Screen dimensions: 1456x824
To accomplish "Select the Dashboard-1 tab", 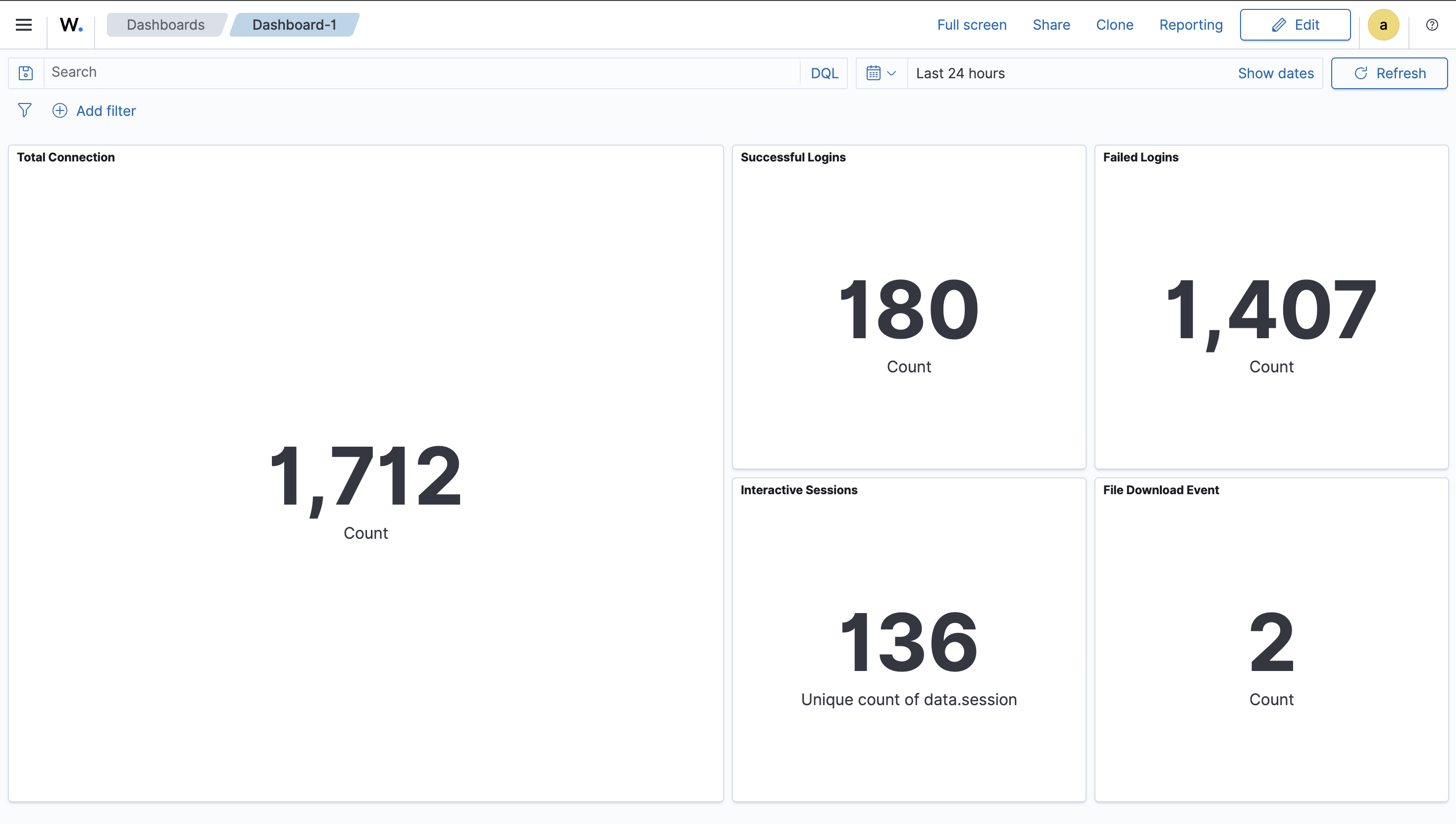I will point(293,24).
